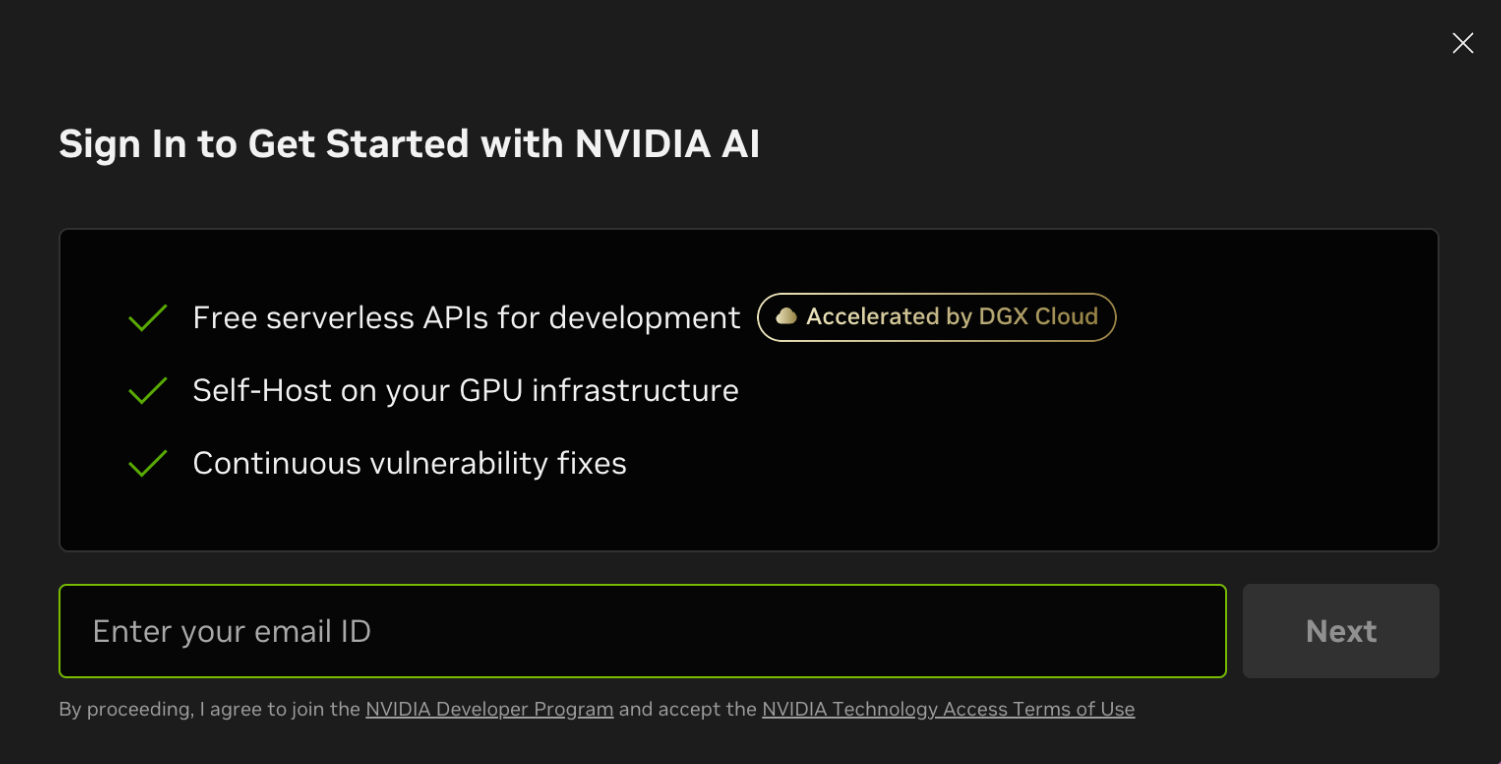Click the word infrastructure in second feature

[635, 391]
